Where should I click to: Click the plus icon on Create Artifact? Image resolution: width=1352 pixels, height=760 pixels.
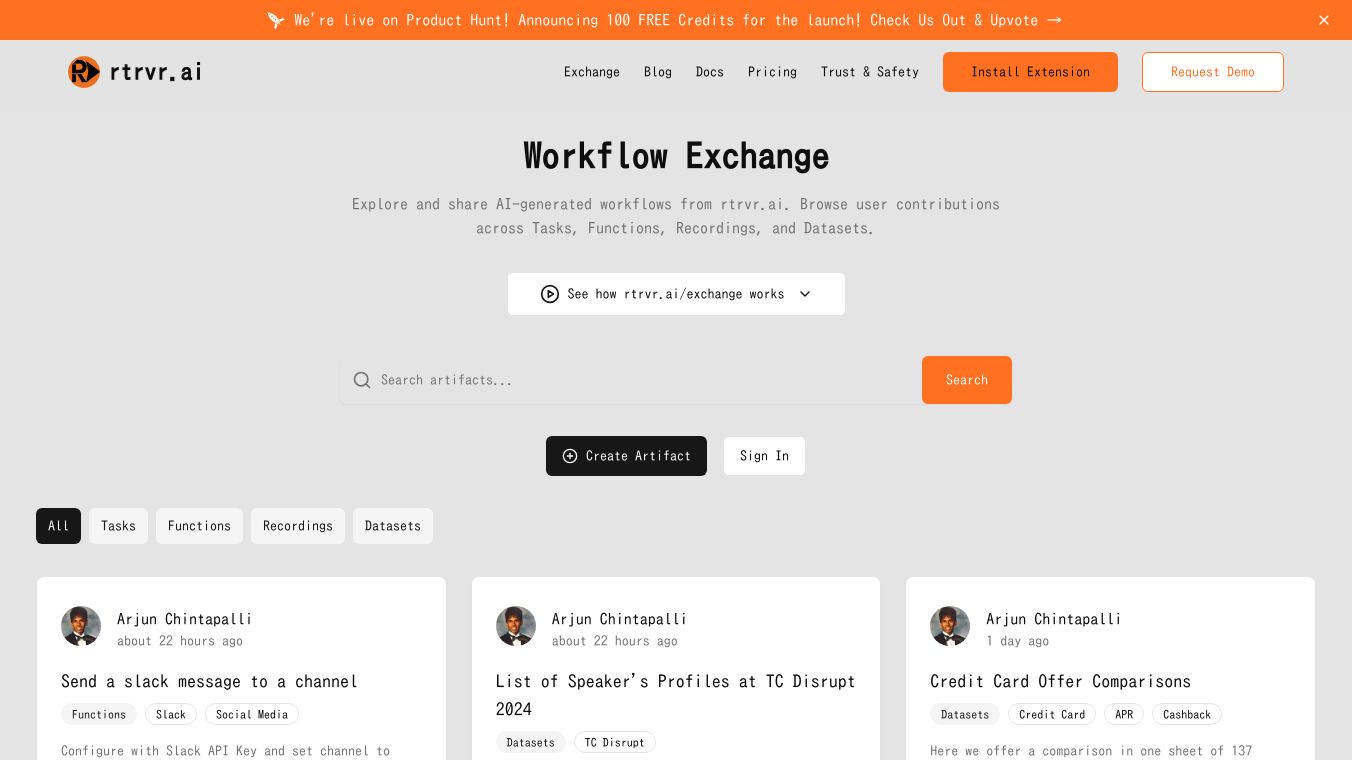click(570, 456)
